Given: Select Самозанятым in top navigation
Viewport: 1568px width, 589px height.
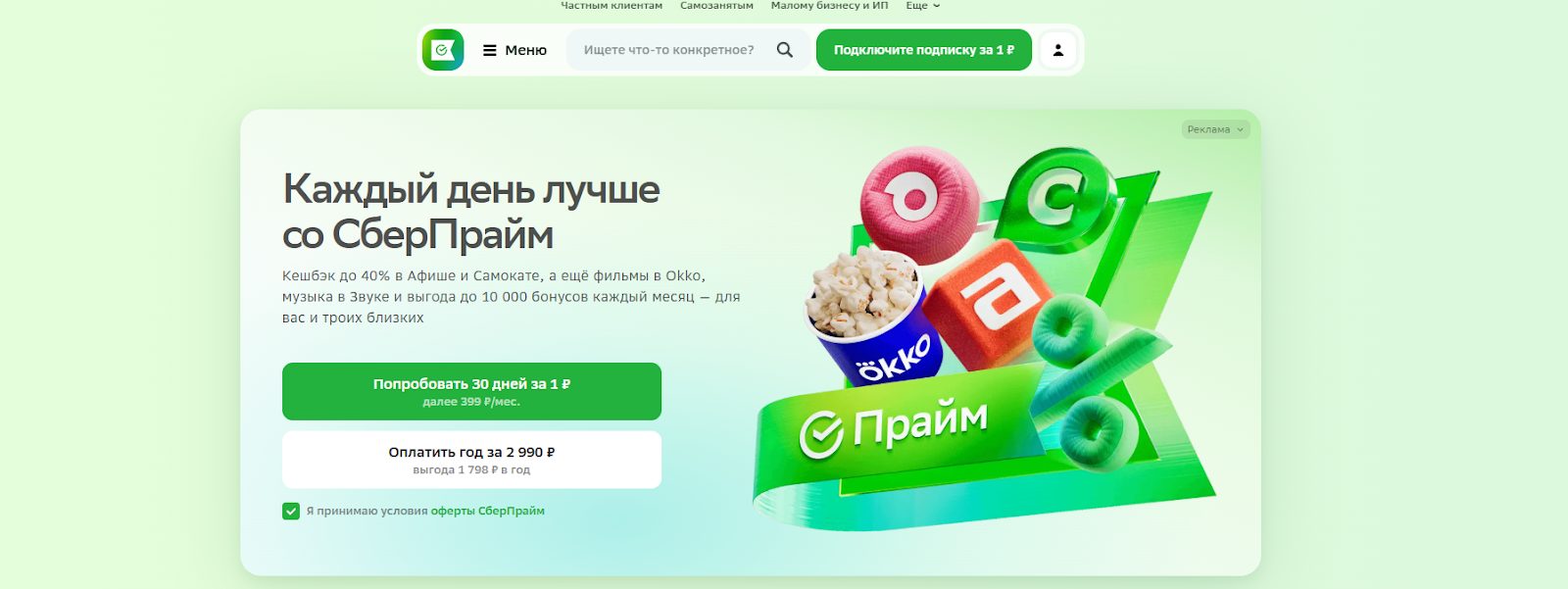Looking at the screenshot, I should [716, 6].
